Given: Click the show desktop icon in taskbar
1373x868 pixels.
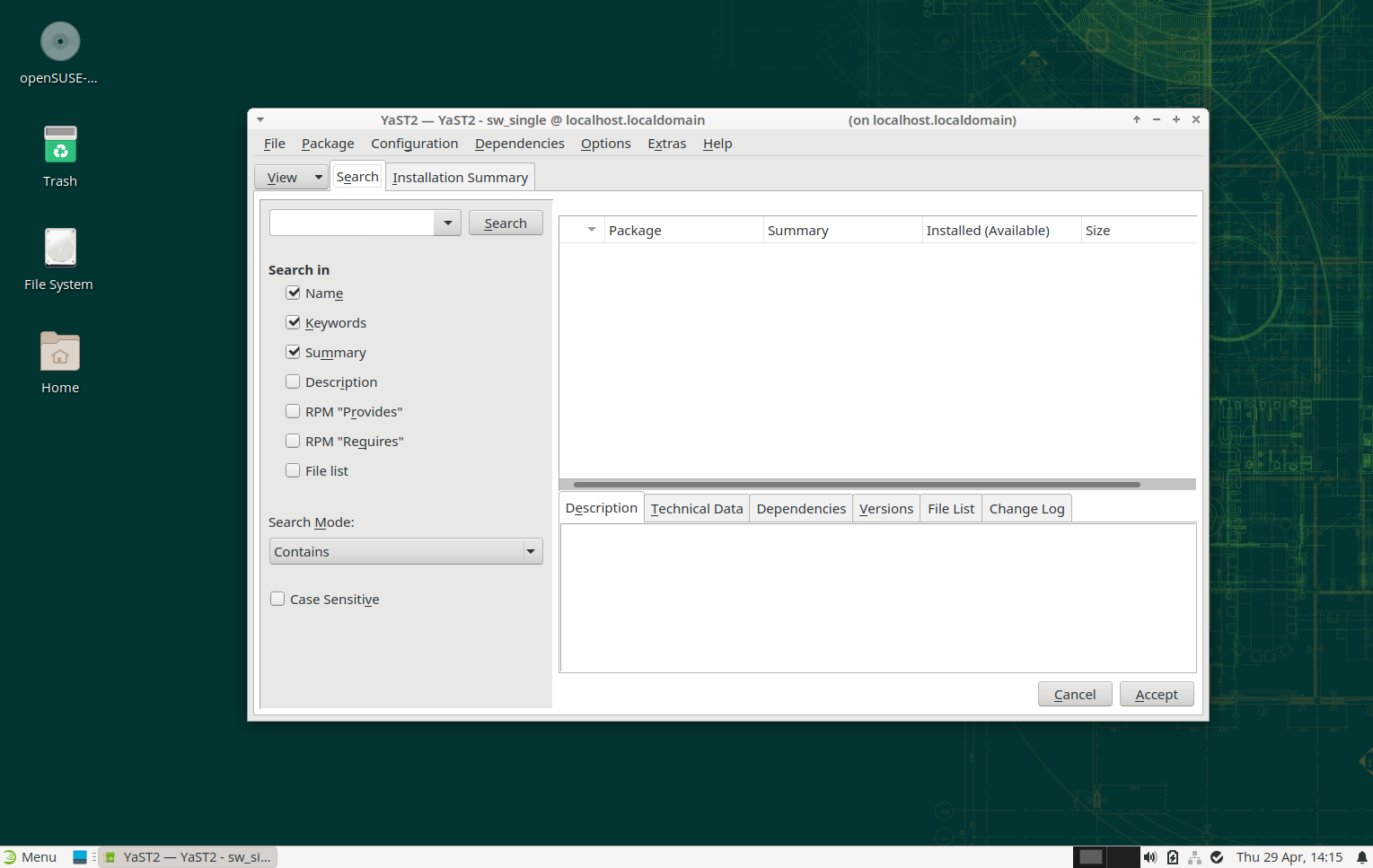Looking at the screenshot, I should pyautogui.click(x=80, y=857).
